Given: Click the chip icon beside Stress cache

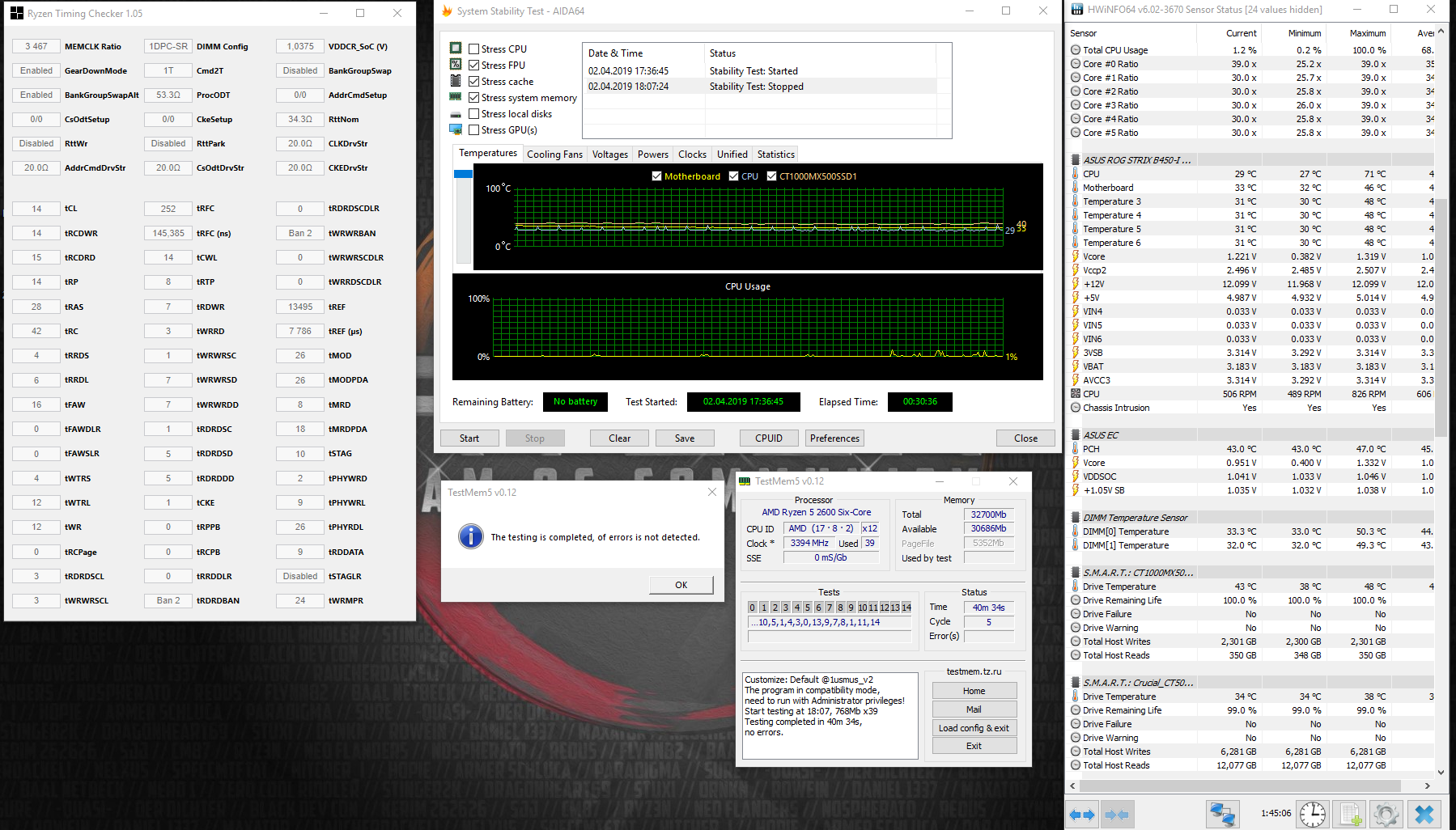Looking at the screenshot, I should coord(456,81).
